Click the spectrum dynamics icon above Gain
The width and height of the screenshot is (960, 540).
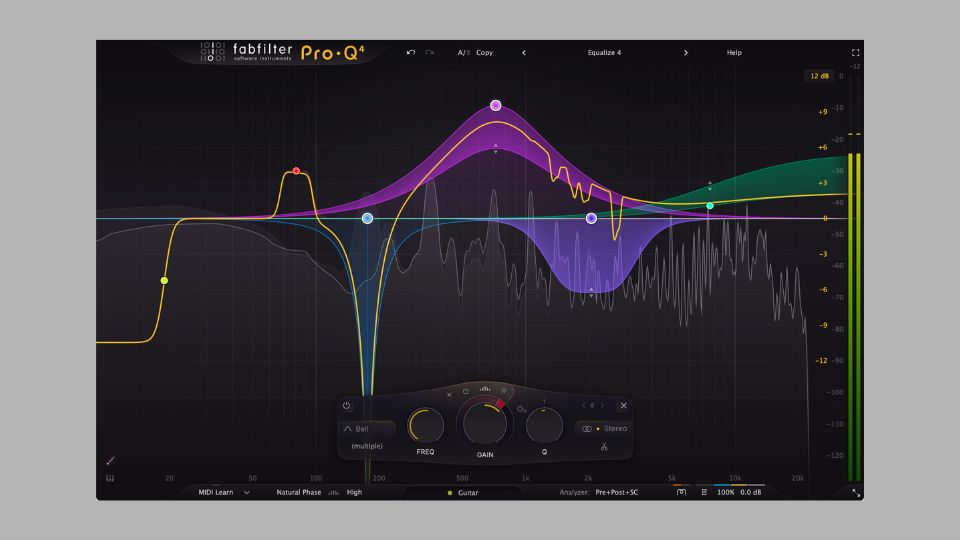(485, 390)
